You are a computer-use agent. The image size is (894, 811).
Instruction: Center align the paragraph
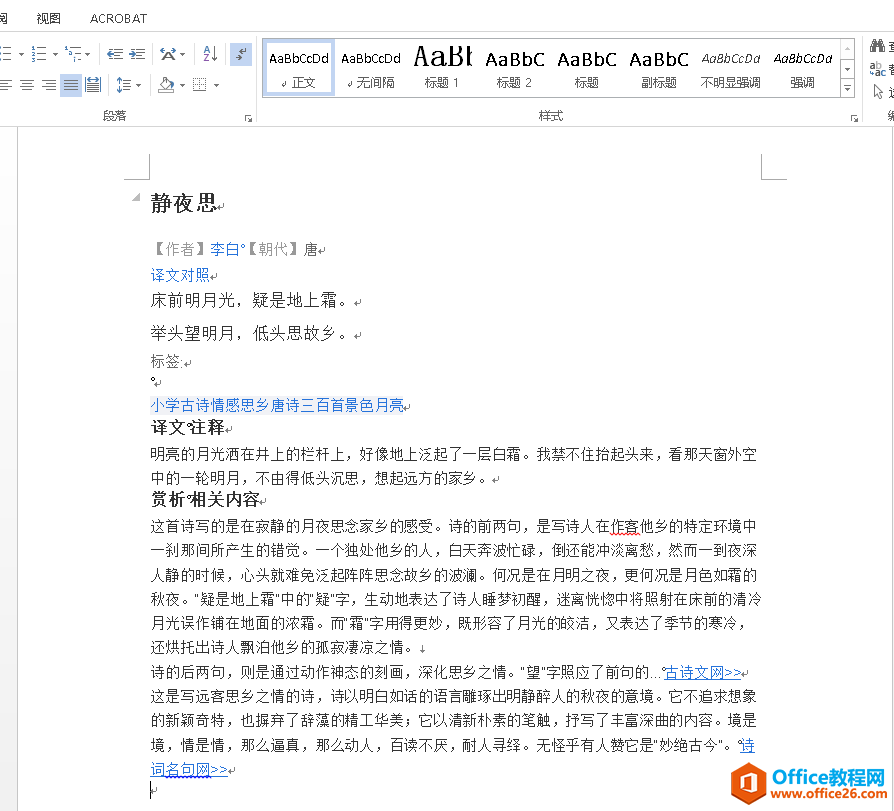point(27,86)
